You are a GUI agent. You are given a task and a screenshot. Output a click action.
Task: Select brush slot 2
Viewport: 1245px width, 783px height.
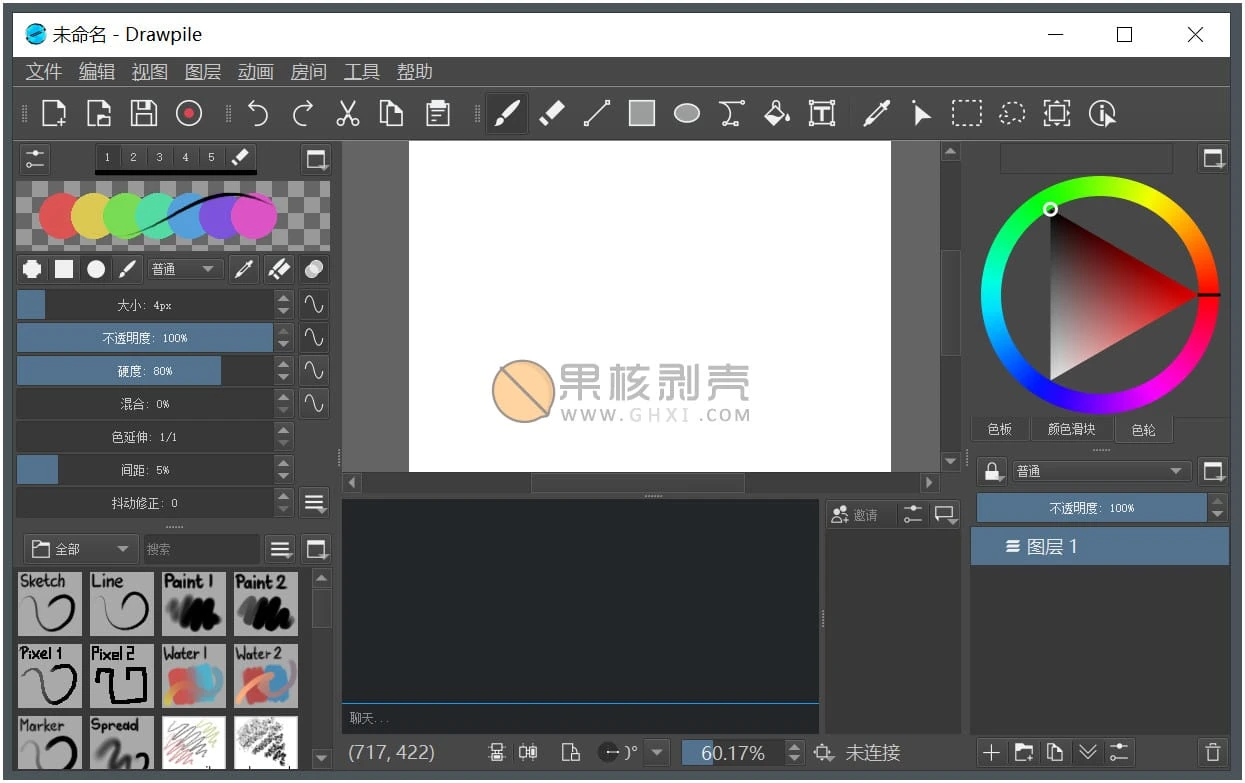pos(132,157)
